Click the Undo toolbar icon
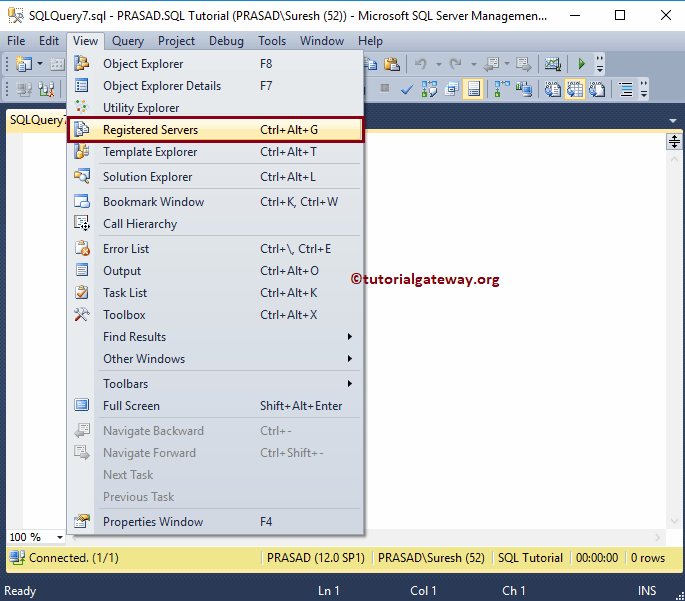685x601 pixels. (420, 64)
